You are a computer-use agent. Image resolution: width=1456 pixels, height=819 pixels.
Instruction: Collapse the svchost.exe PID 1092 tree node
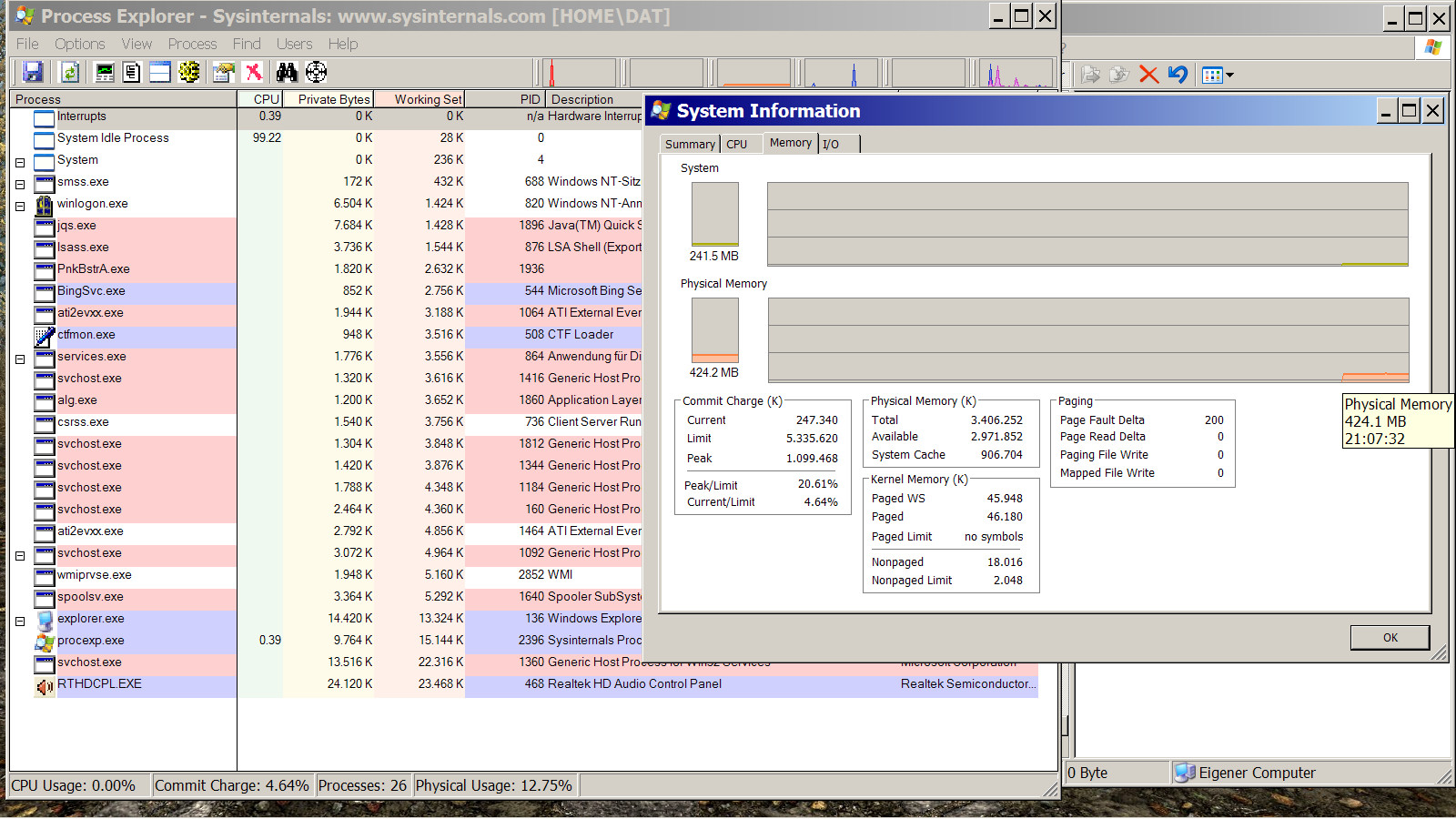pos(20,556)
